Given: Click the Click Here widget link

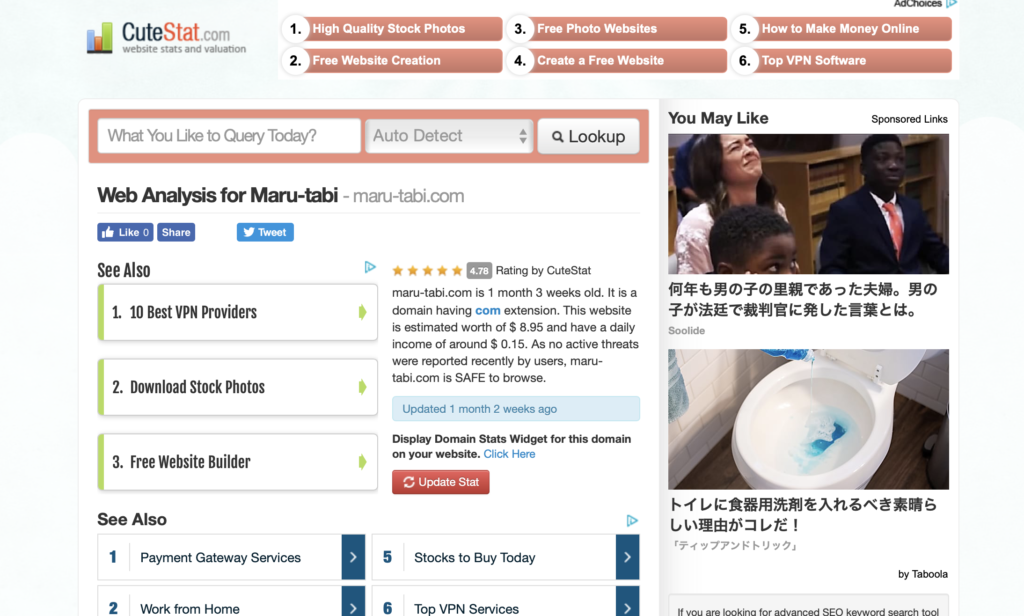Looking at the screenshot, I should (509, 454).
